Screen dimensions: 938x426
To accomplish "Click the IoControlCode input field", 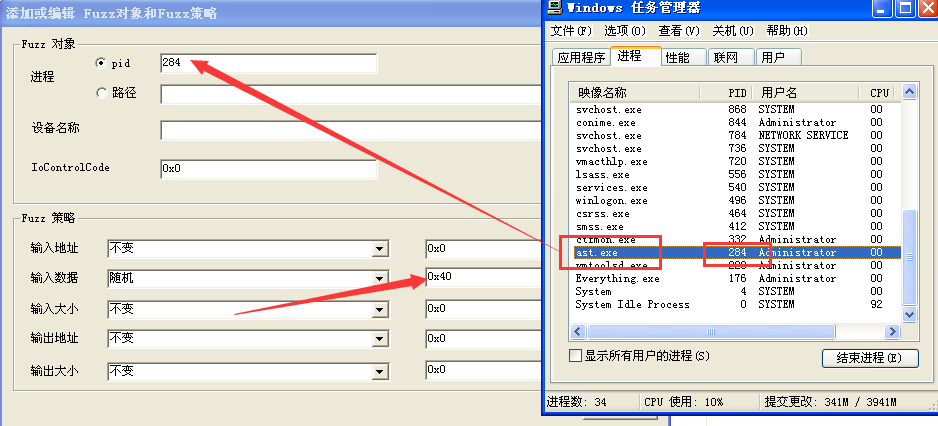I will click(x=268, y=169).
